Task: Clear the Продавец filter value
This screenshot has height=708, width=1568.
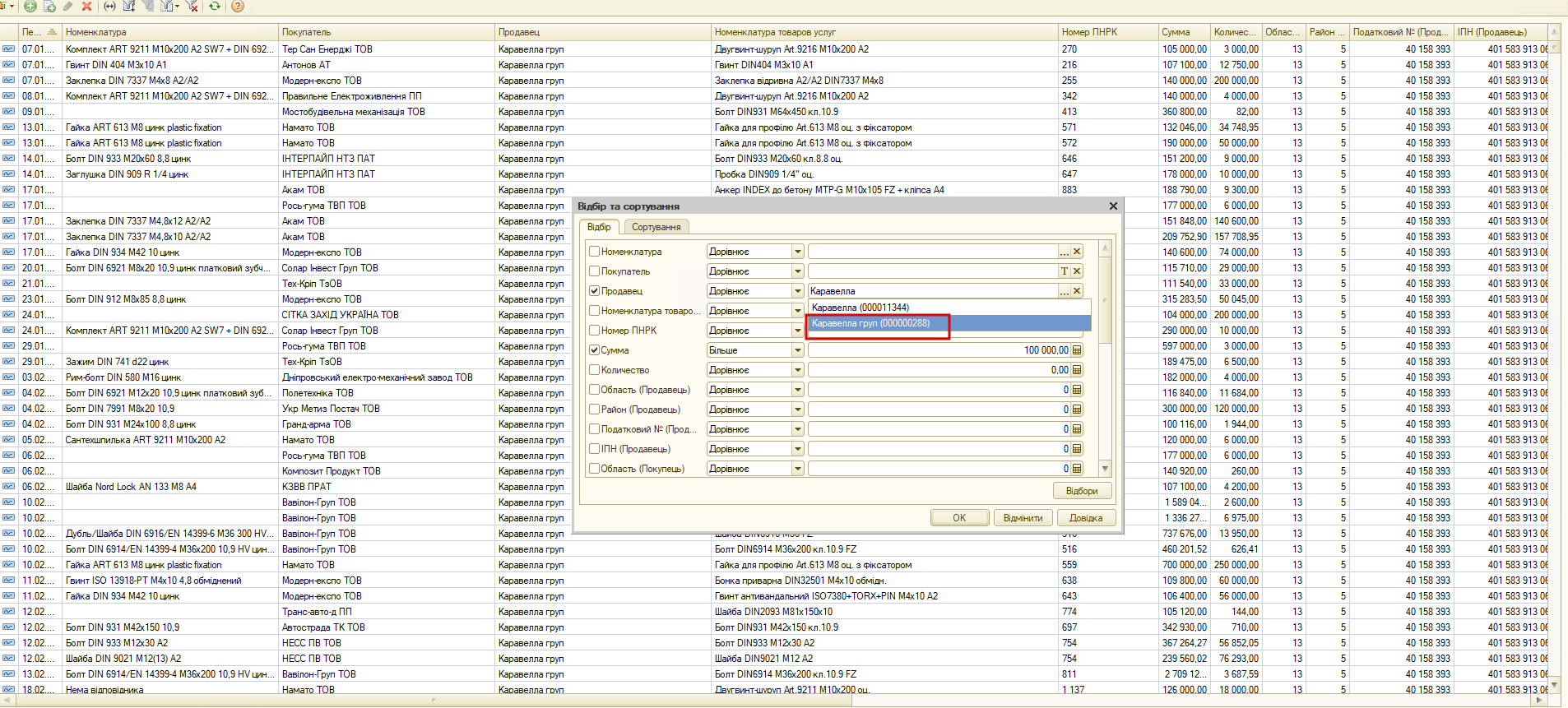Action: pos(1077,291)
